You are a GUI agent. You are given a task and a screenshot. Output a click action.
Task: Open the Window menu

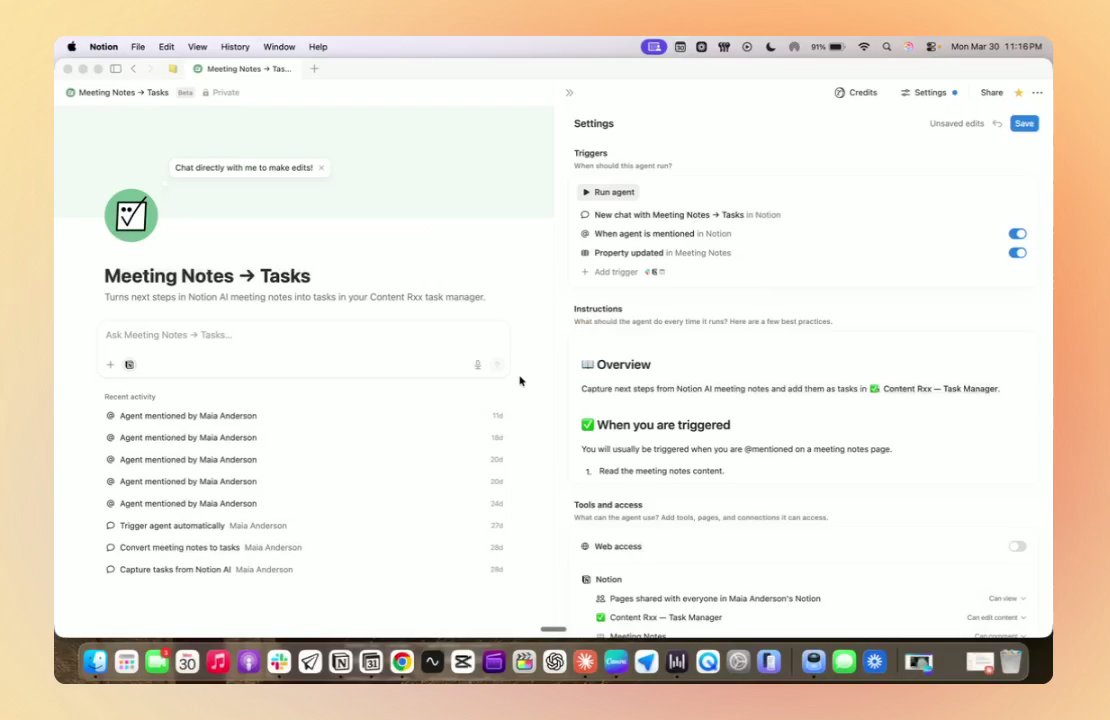279,47
